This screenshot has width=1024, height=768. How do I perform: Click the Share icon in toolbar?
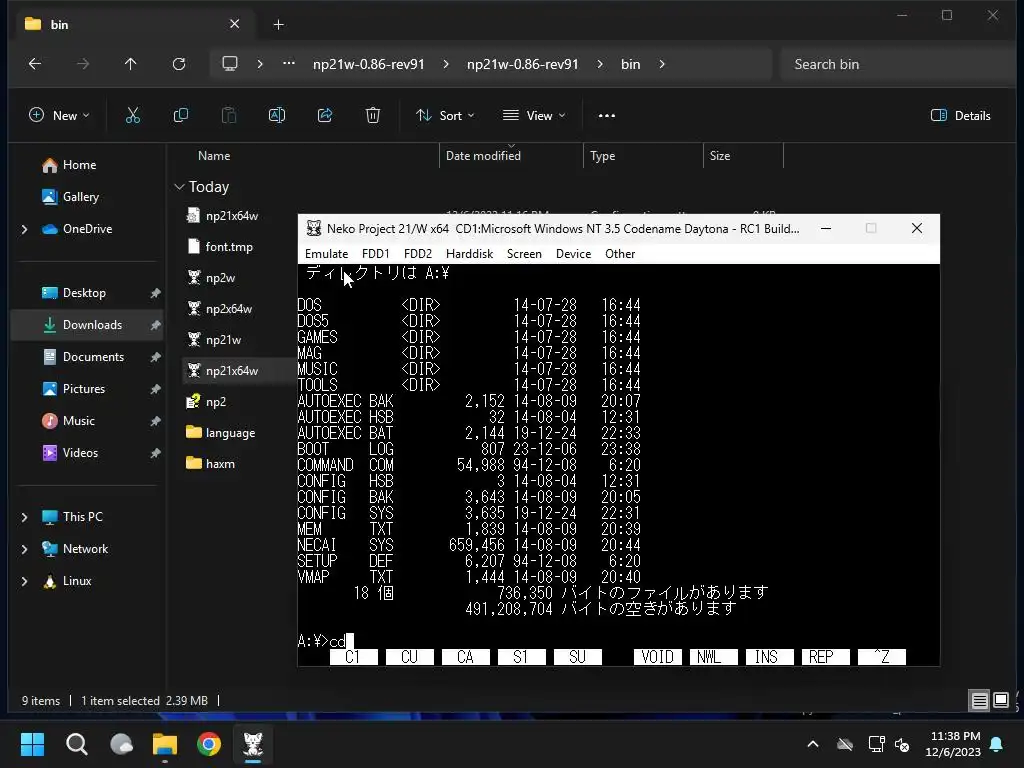point(325,116)
